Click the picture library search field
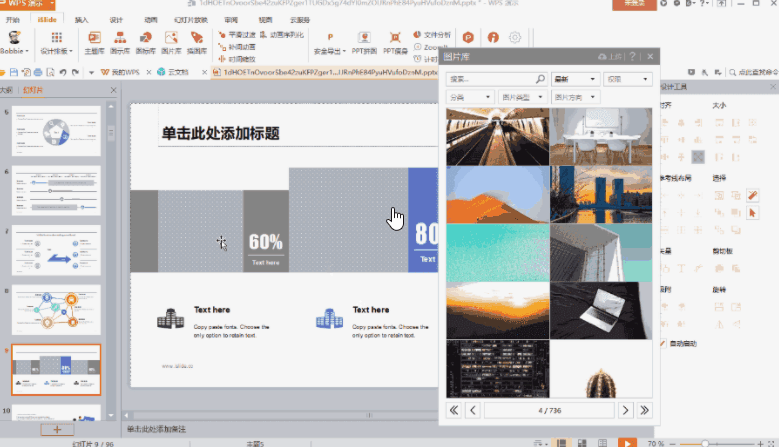This screenshot has width=779, height=447. [496, 79]
